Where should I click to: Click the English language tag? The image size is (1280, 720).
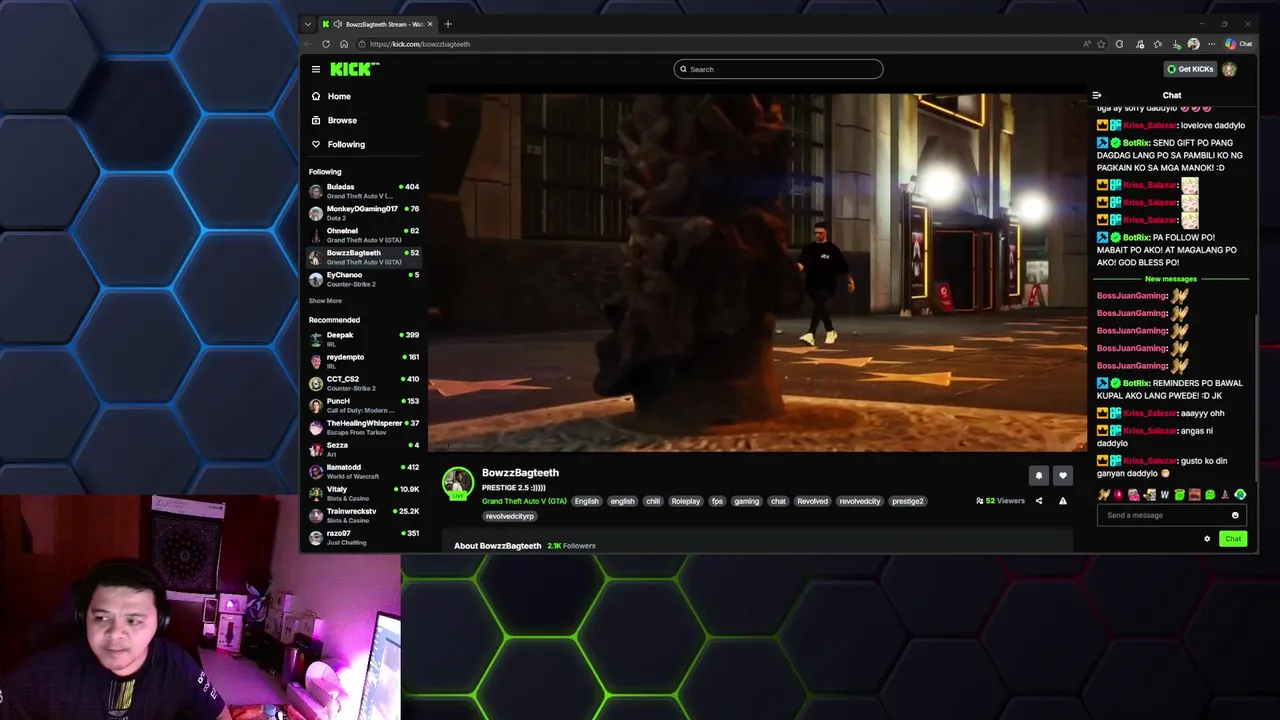click(587, 501)
